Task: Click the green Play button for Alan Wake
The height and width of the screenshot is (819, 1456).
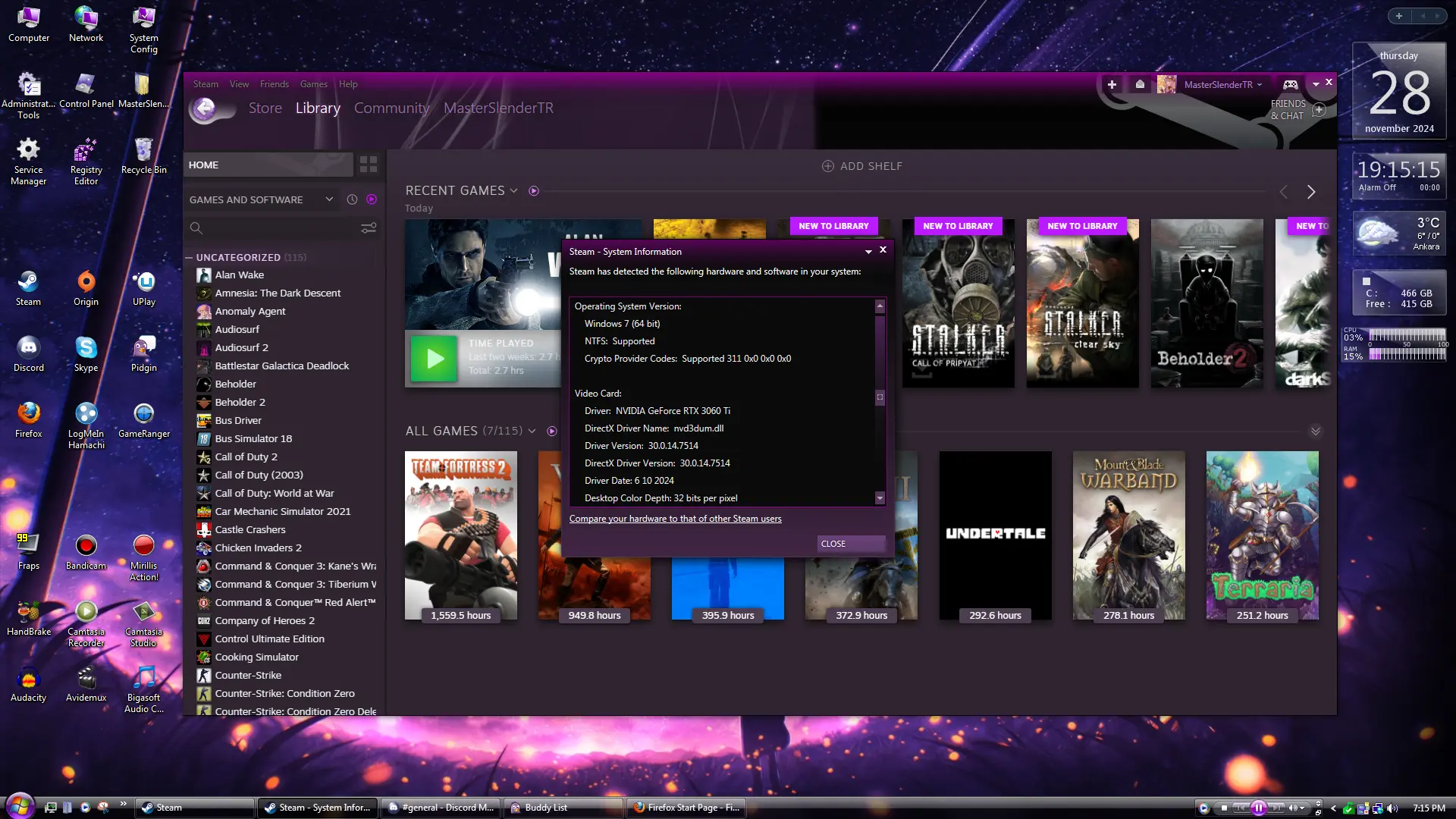Action: point(435,358)
